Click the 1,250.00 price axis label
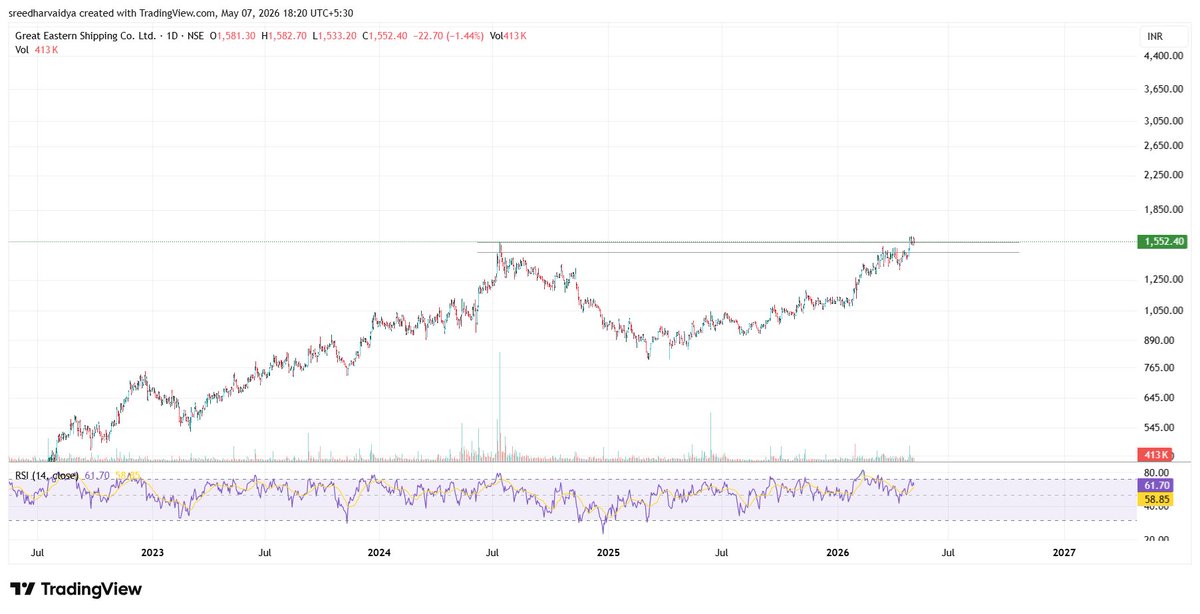This screenshot has width=1200, height=614. click(1164, 280)
